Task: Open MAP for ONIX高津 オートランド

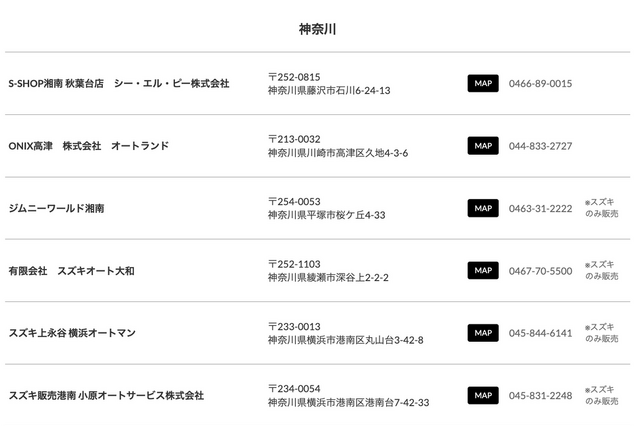Action: tap(483, 146)
